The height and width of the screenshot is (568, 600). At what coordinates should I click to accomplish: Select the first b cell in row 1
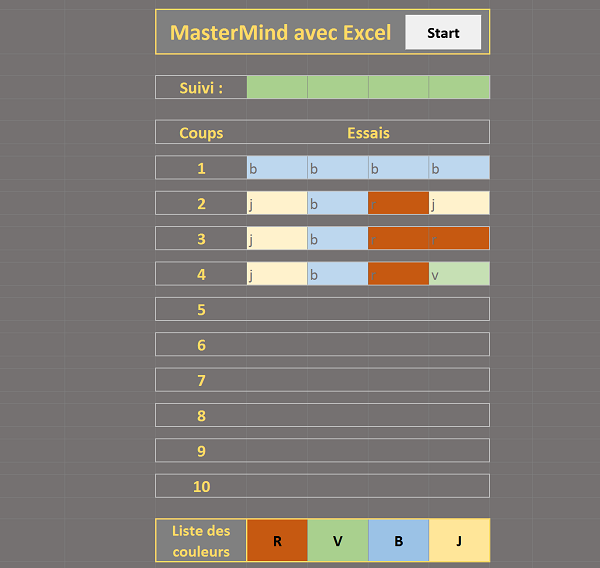[x=277, y=168]
